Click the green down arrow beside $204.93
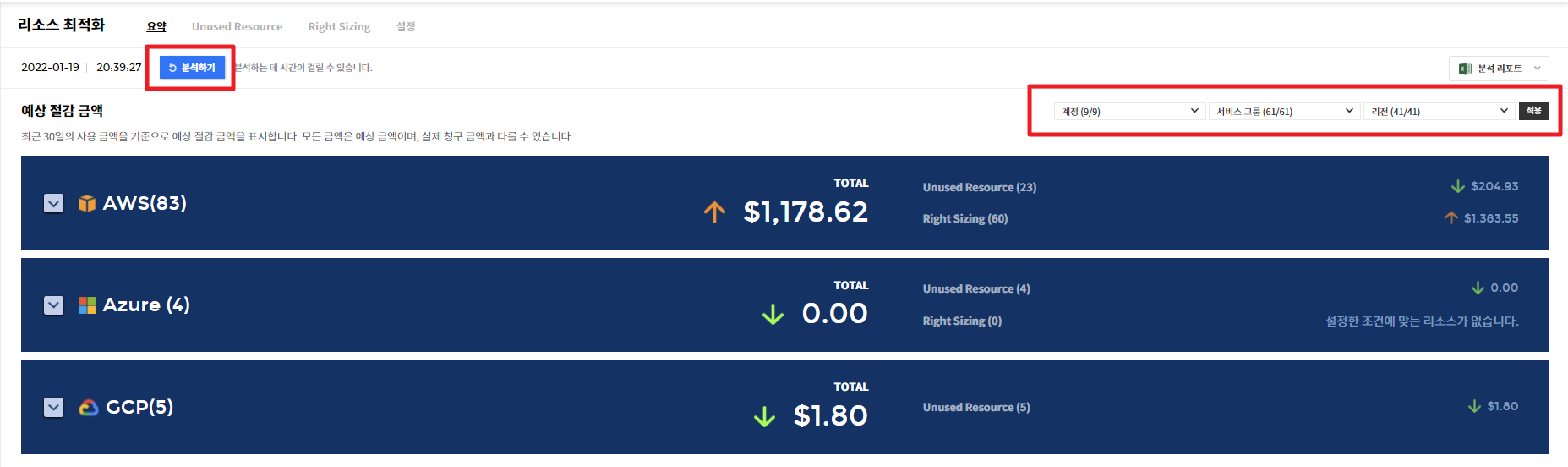This screenshot has width=1568, height=467. (x=1458, y=186)
